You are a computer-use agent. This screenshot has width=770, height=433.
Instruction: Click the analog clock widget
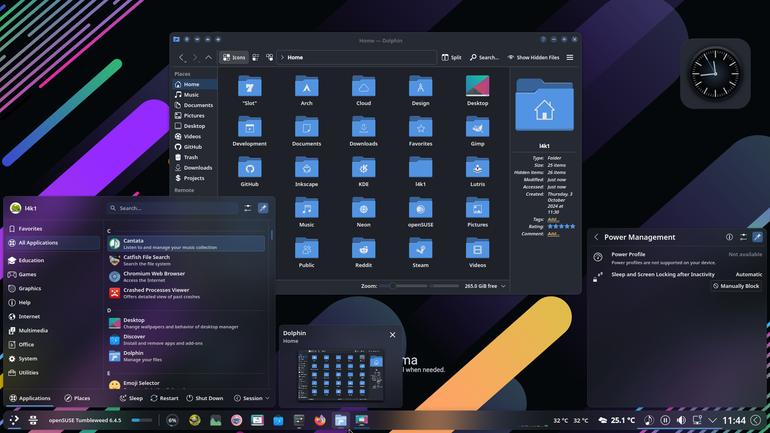pos(715,74)
